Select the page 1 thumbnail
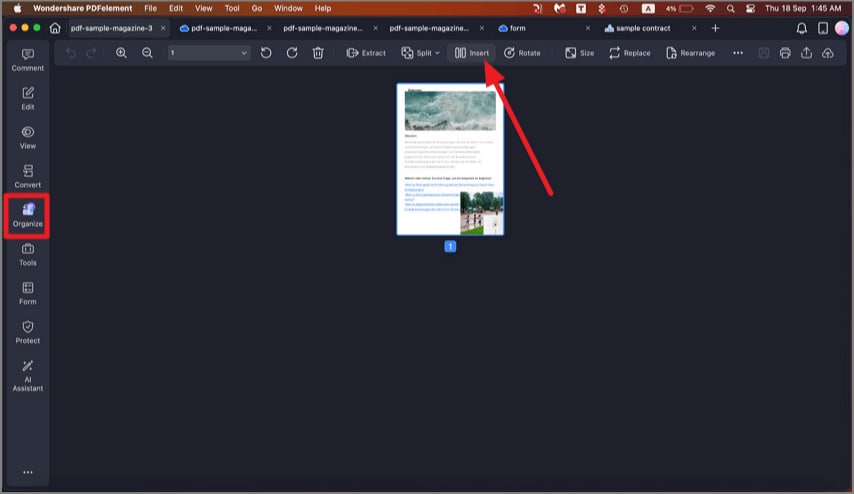The width and height of the screenshot is (854, 494). click(450, 159)
